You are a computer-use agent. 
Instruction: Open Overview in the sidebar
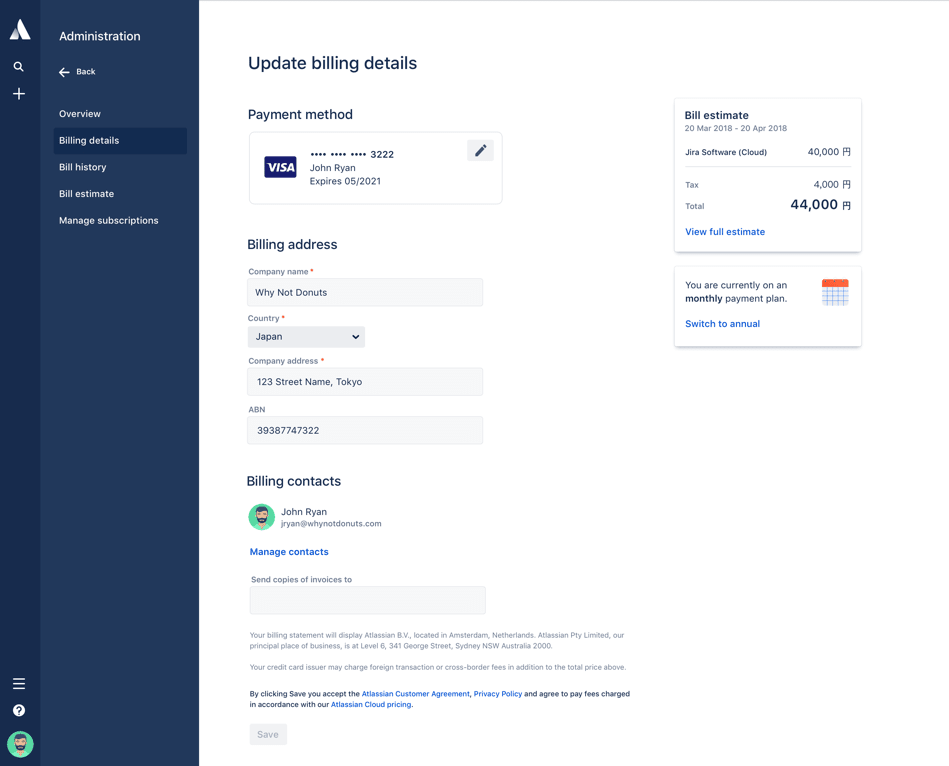80,114
